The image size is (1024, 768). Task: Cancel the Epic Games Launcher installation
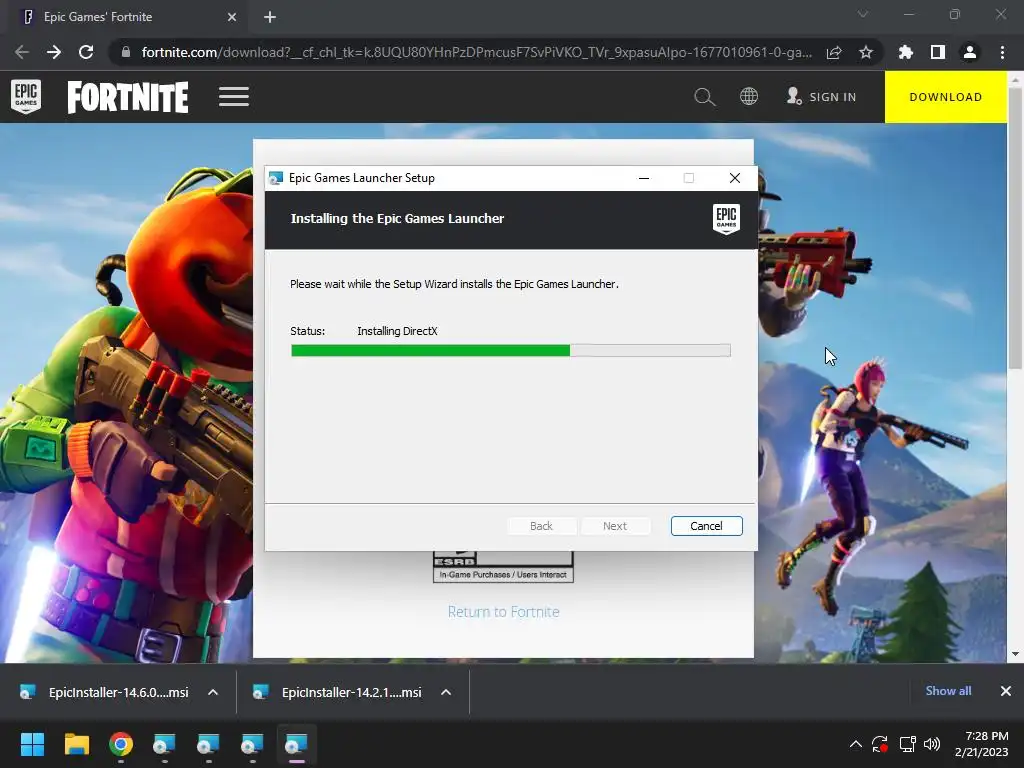pyautogui.click(x=707, y=526)
